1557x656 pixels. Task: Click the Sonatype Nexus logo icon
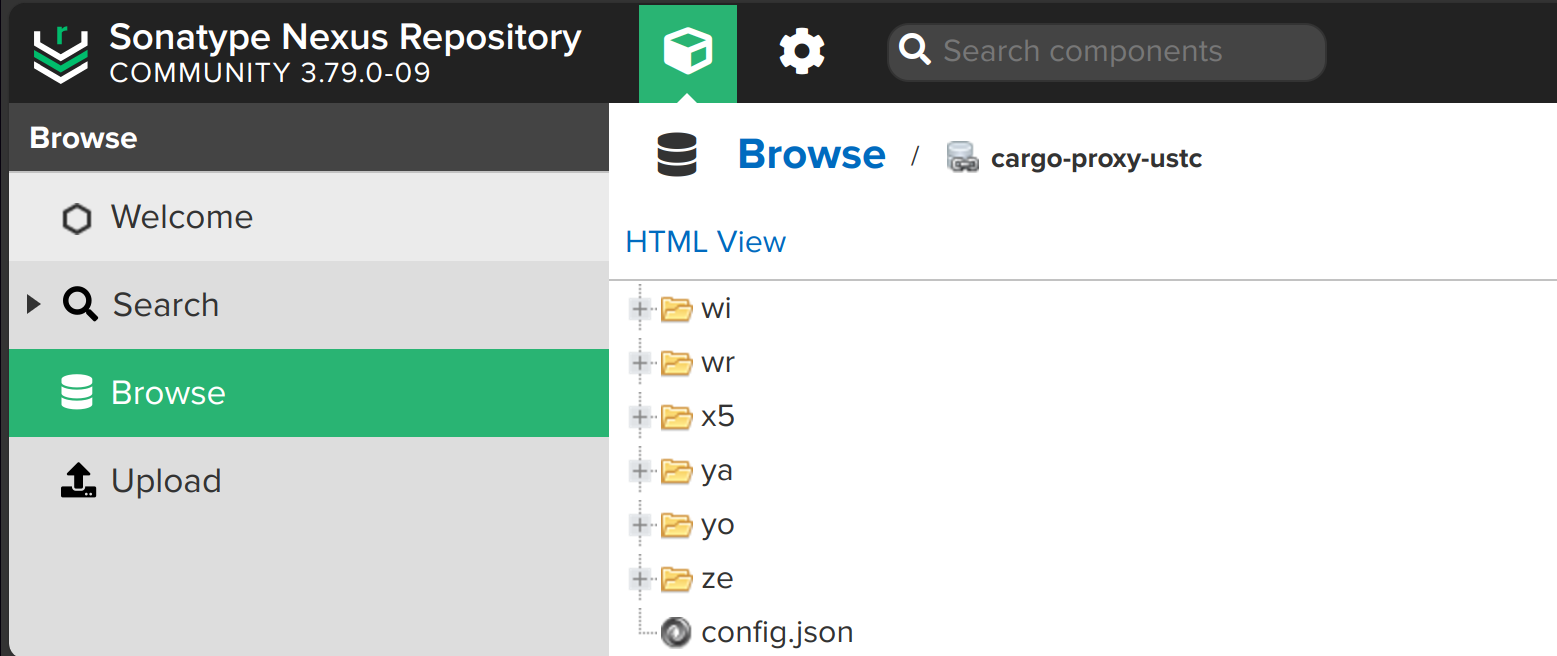(x=61, y=53)
